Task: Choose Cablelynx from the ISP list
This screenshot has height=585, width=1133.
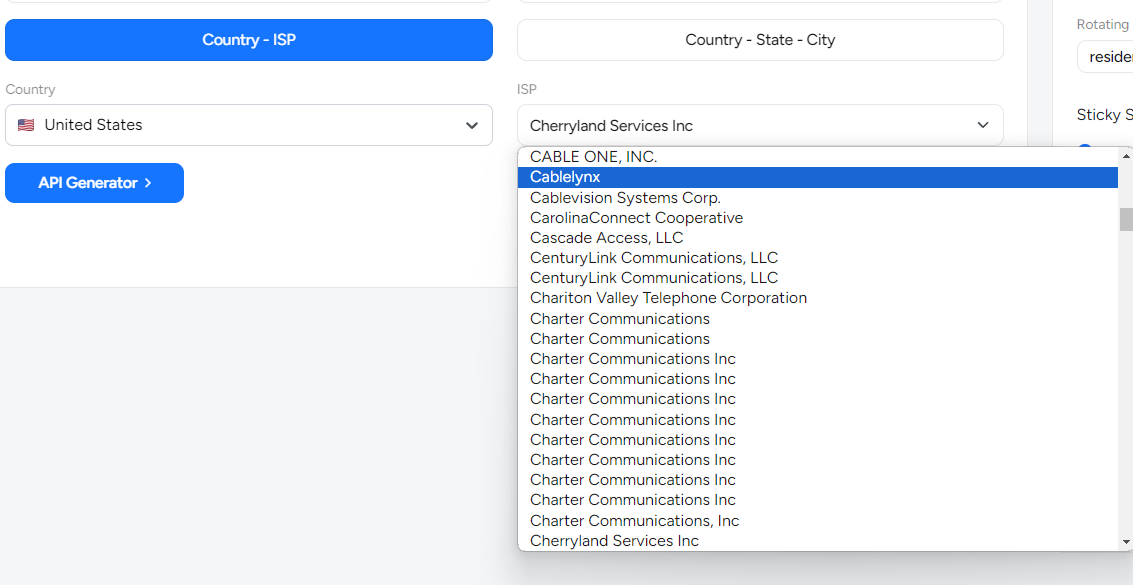Action: pos(565,177)
